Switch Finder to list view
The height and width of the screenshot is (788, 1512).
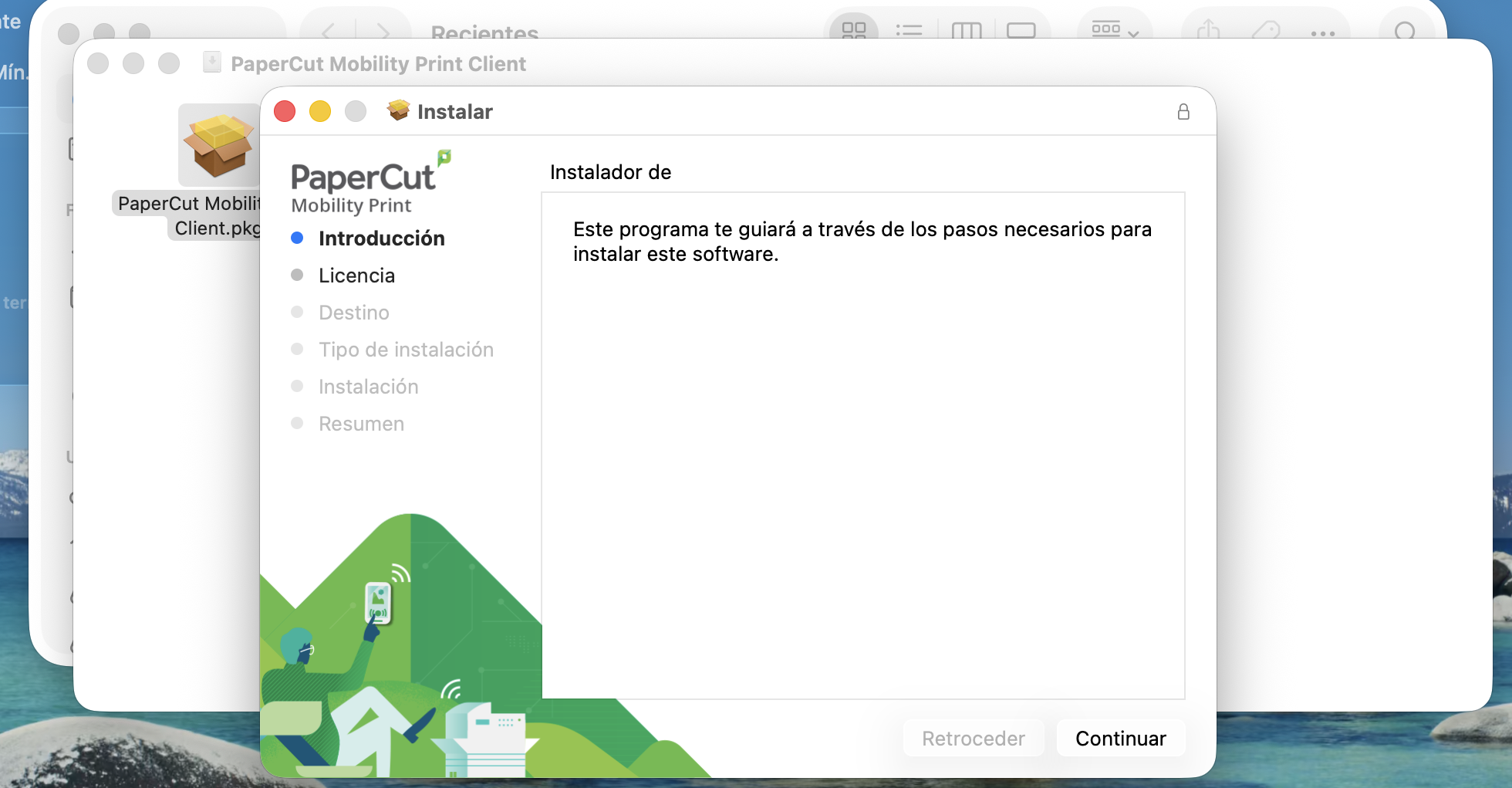coord(909,31)
